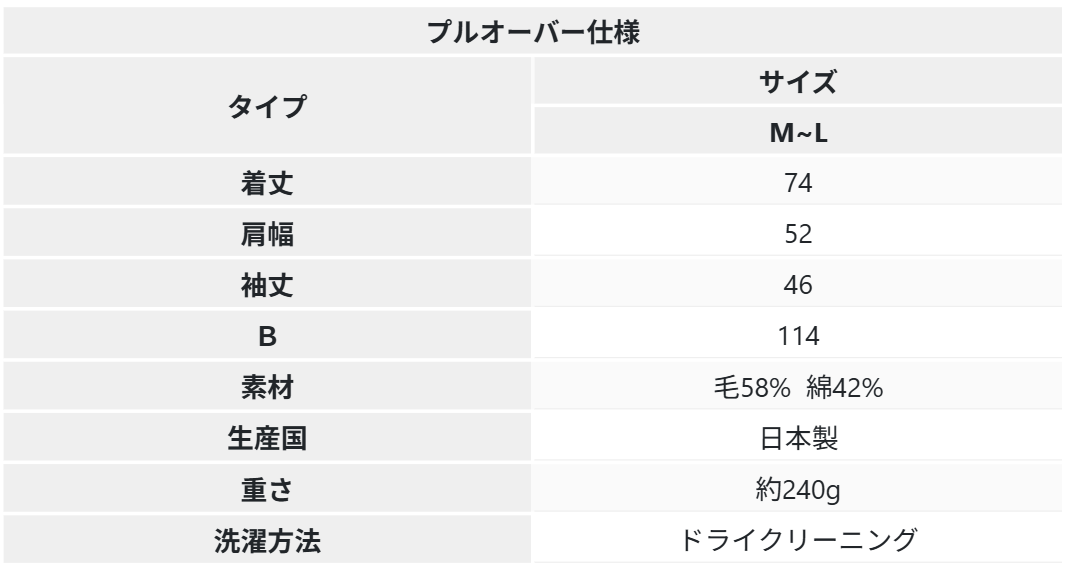Select the 約240g weight cell
The height and width of the screenshot is (567, 1065).
pos(797,489)
